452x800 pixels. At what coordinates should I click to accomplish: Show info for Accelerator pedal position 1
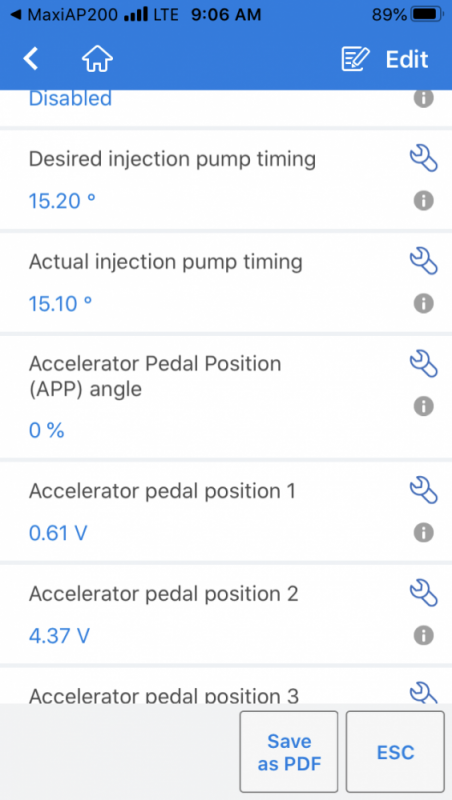423,533
